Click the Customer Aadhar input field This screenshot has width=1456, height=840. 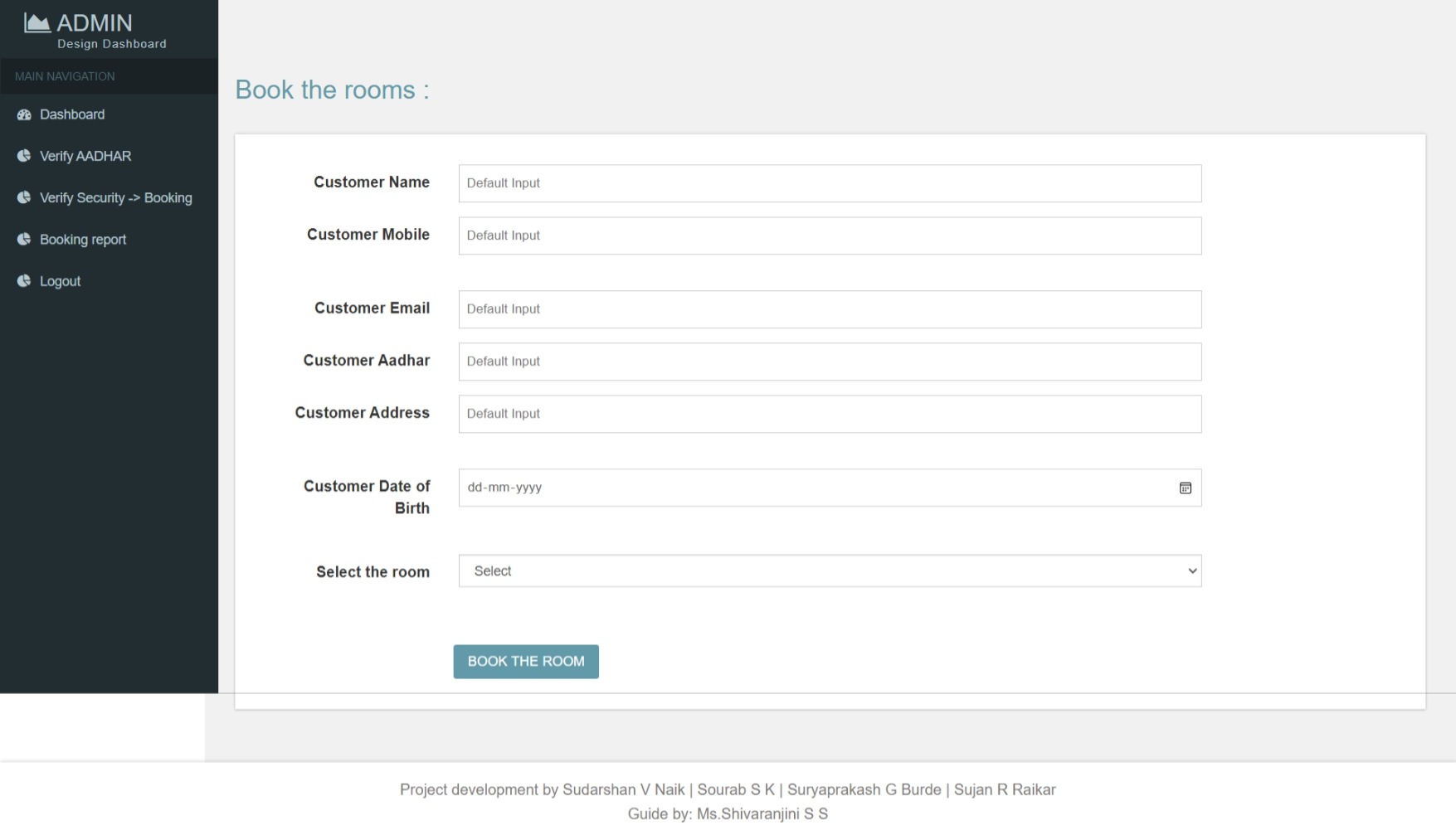(x=830, y=362)
